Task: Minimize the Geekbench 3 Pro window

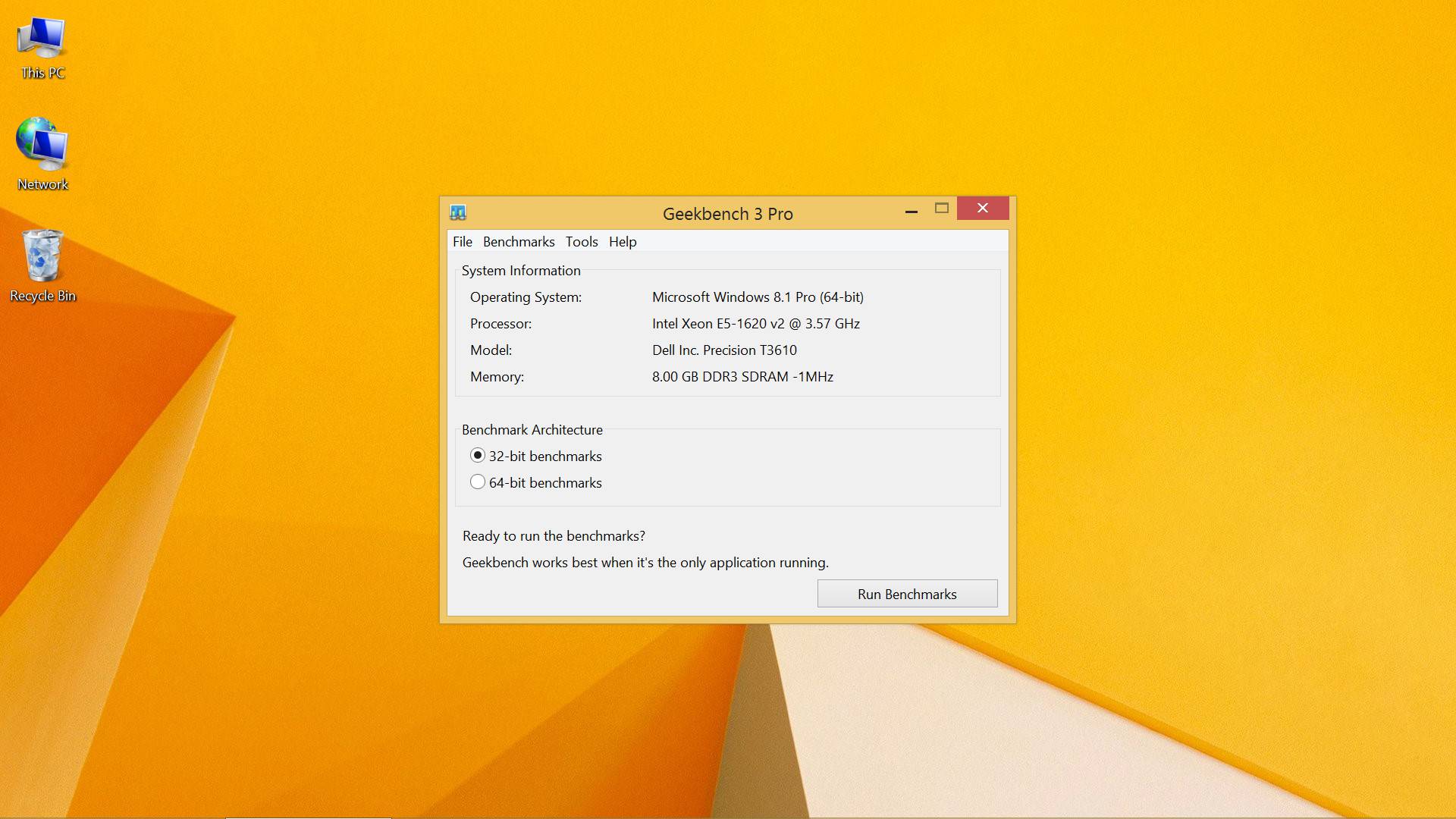Action: click(x=912, y=209)
